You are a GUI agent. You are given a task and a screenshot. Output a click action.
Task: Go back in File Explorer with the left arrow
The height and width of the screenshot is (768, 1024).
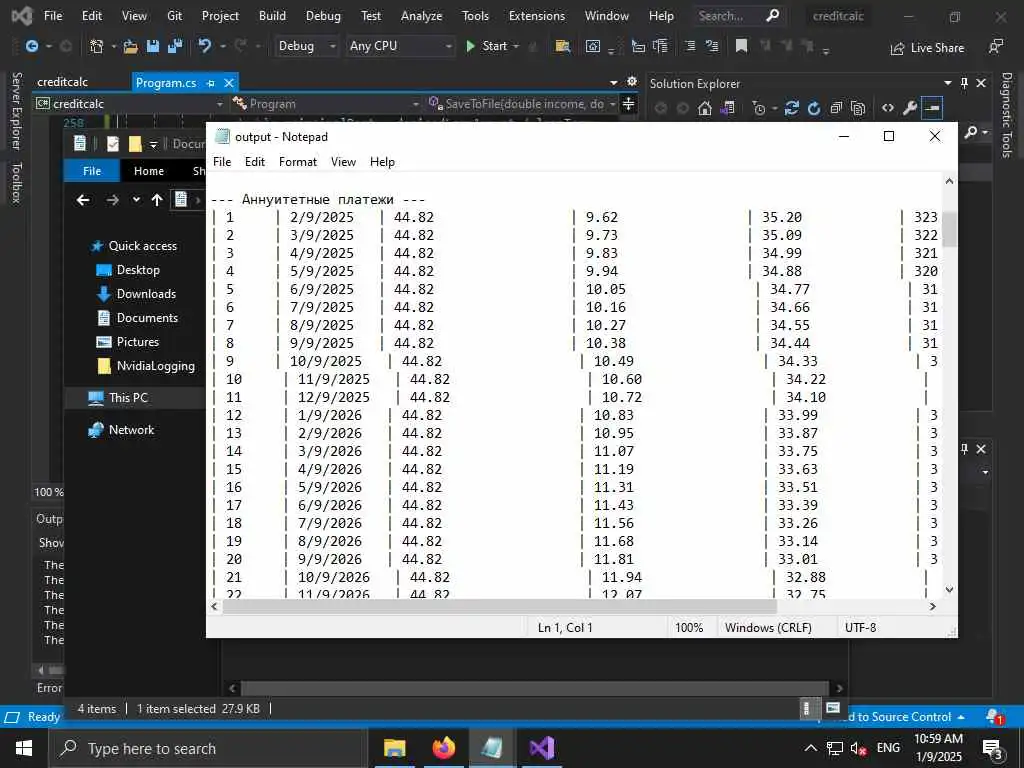click(83, 200)
